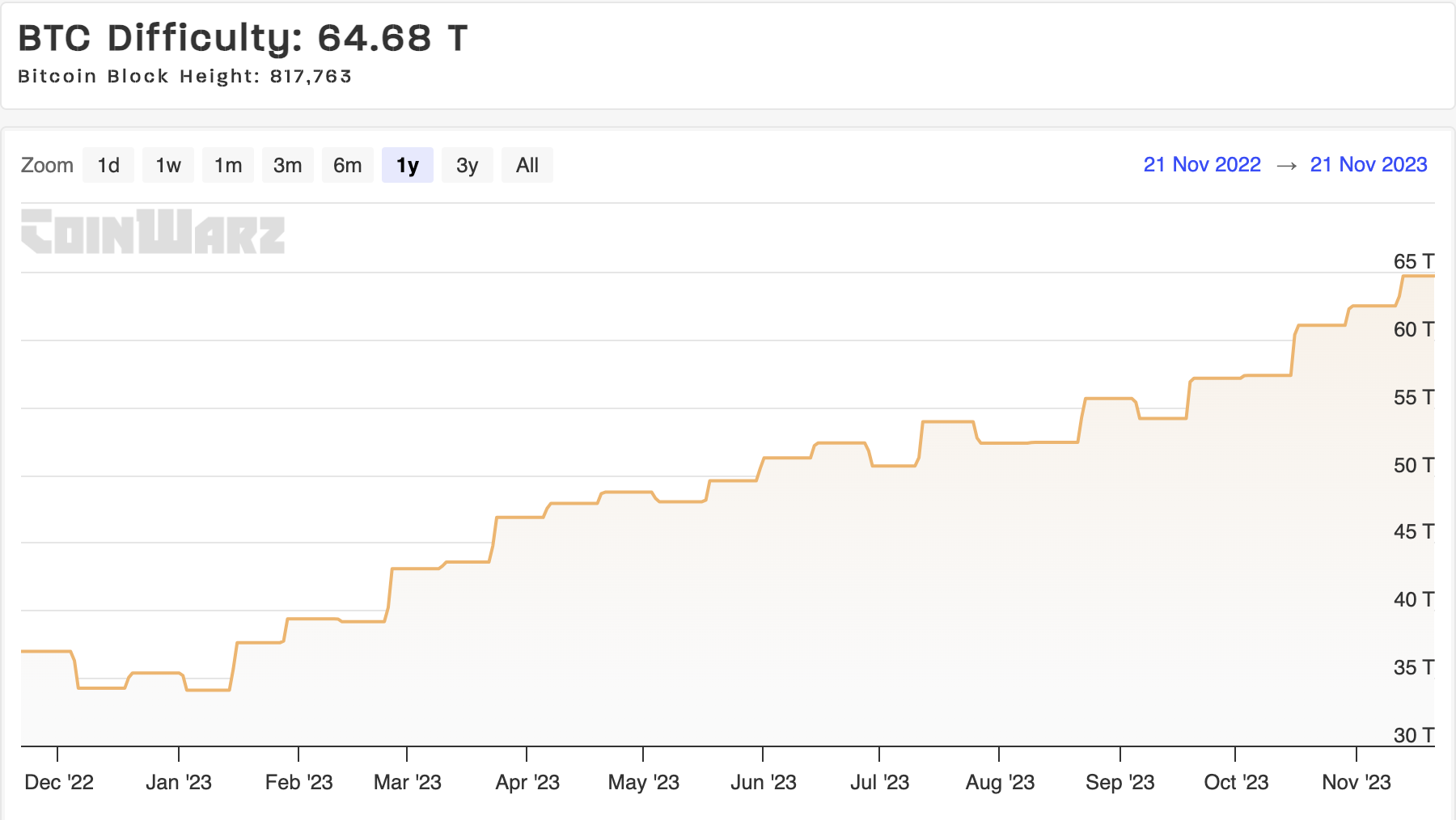The width and height of the screenshot is (1456, 820).
Task: Click the Sep '23 axis label
Action: coord(1120,782)
